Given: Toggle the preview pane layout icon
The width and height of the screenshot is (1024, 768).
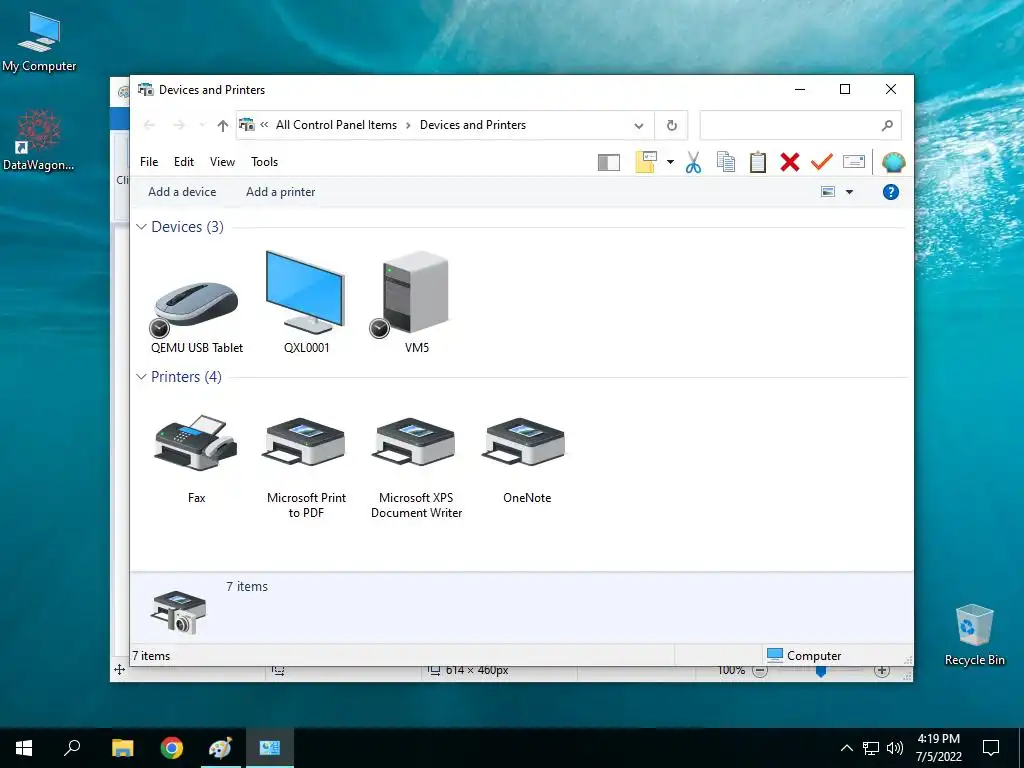Looking at the screenshot, I should pyautogui.click(x=609, y=162).
